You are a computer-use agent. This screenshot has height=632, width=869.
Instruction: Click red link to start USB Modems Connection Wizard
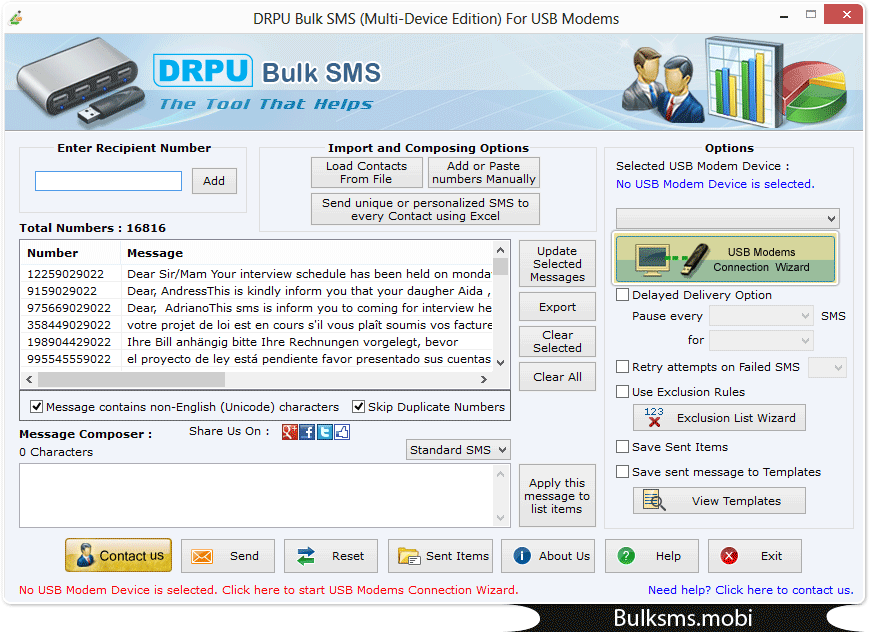[x=269, y=590]
